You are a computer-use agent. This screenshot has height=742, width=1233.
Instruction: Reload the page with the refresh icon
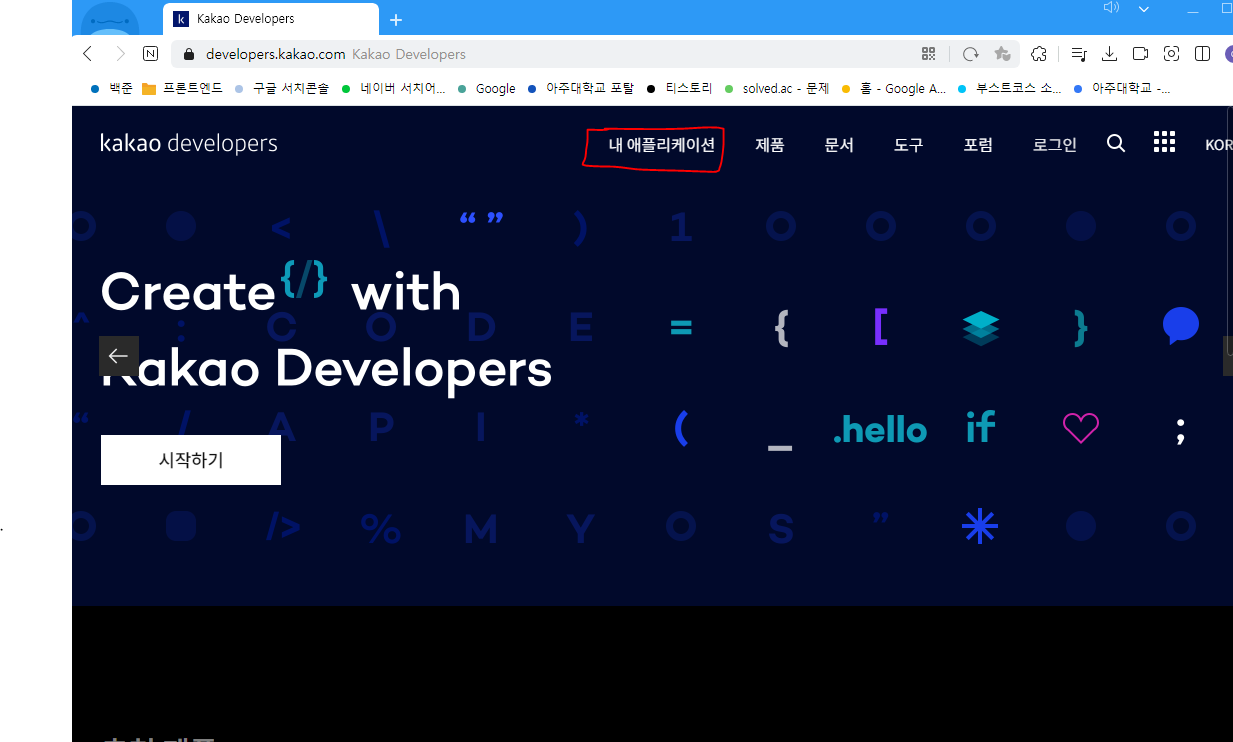[x=970, y=54]
